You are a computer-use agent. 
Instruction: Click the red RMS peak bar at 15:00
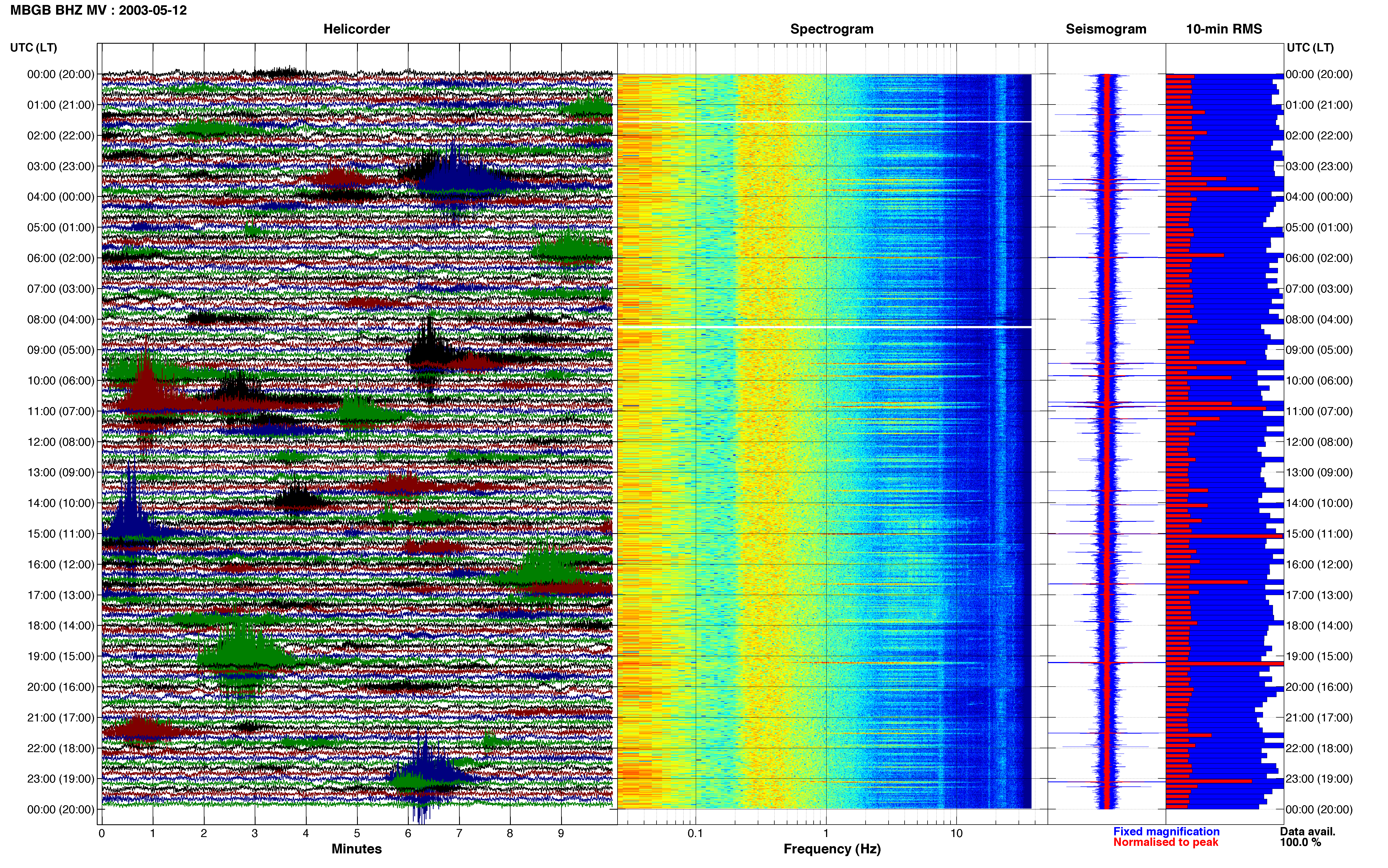[x=1224, y=536]
